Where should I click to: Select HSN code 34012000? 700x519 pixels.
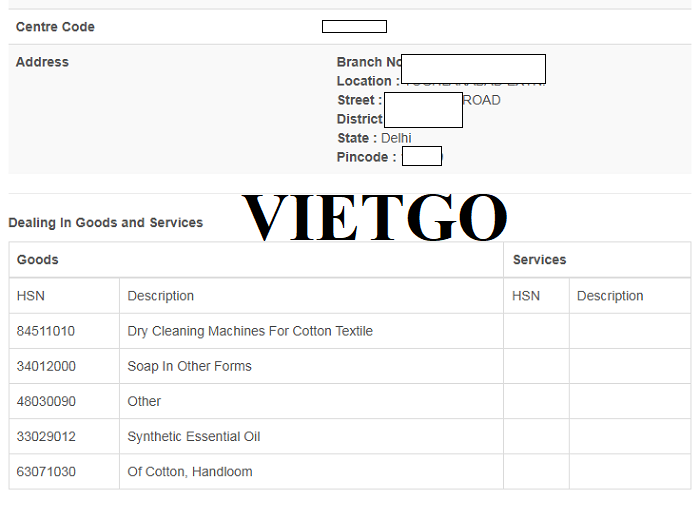coord(46,366)
